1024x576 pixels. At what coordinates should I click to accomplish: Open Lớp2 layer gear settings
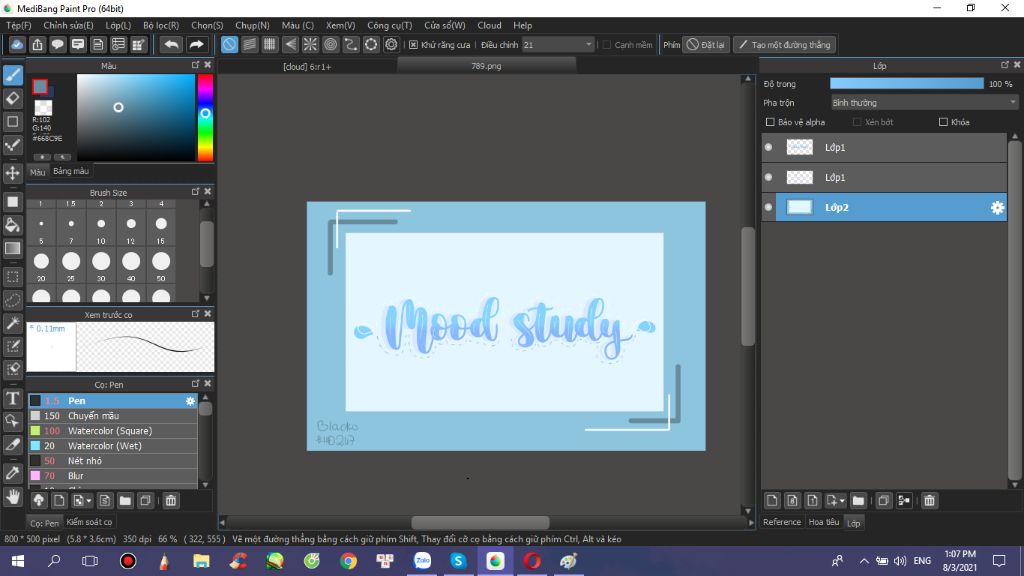tap(997, 208)
